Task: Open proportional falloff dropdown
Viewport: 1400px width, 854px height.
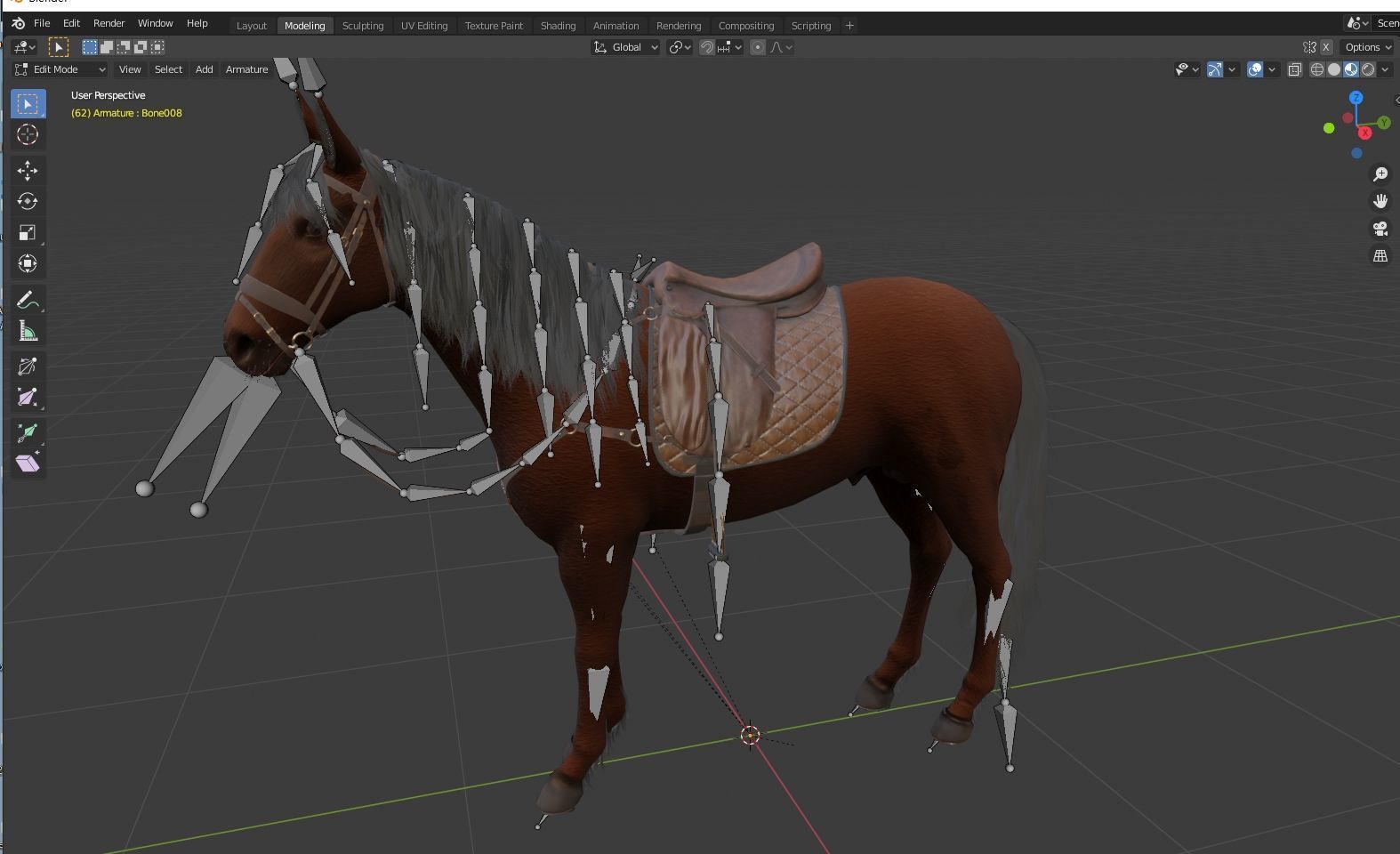Action: click(780, 47)
